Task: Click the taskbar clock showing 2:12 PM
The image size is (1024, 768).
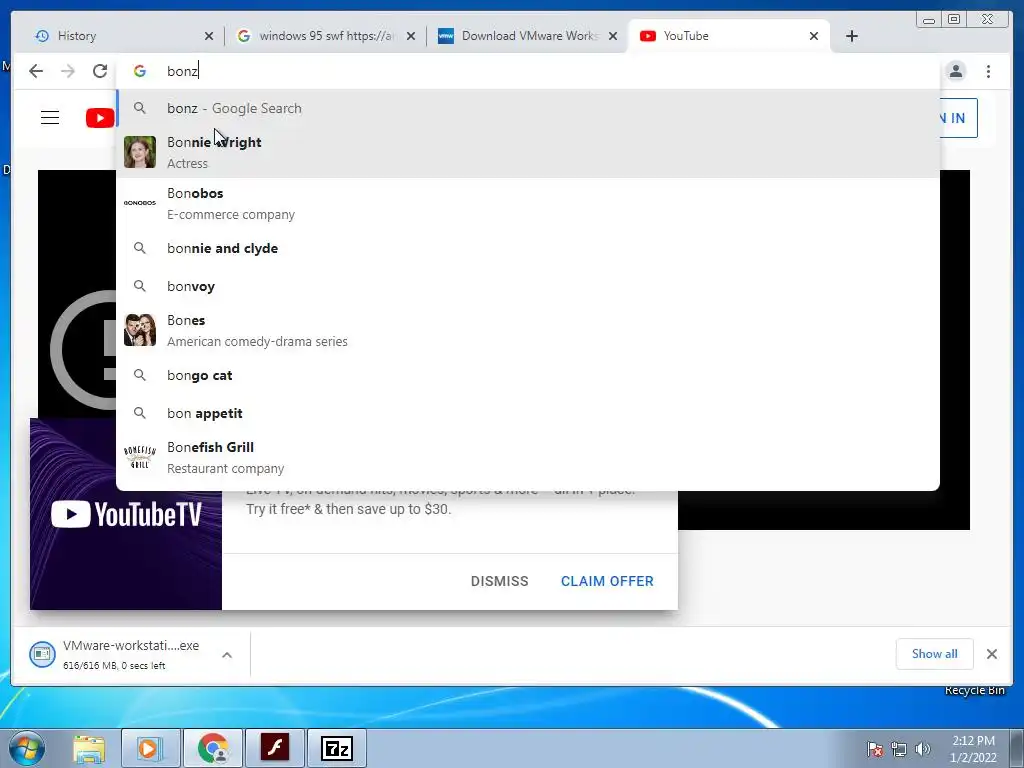Action: 973,749
